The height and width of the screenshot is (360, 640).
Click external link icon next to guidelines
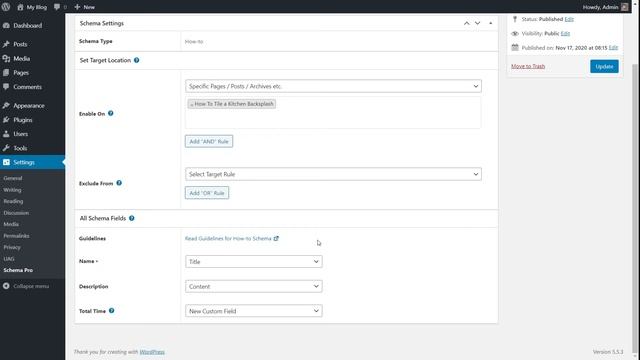[276, 238]
